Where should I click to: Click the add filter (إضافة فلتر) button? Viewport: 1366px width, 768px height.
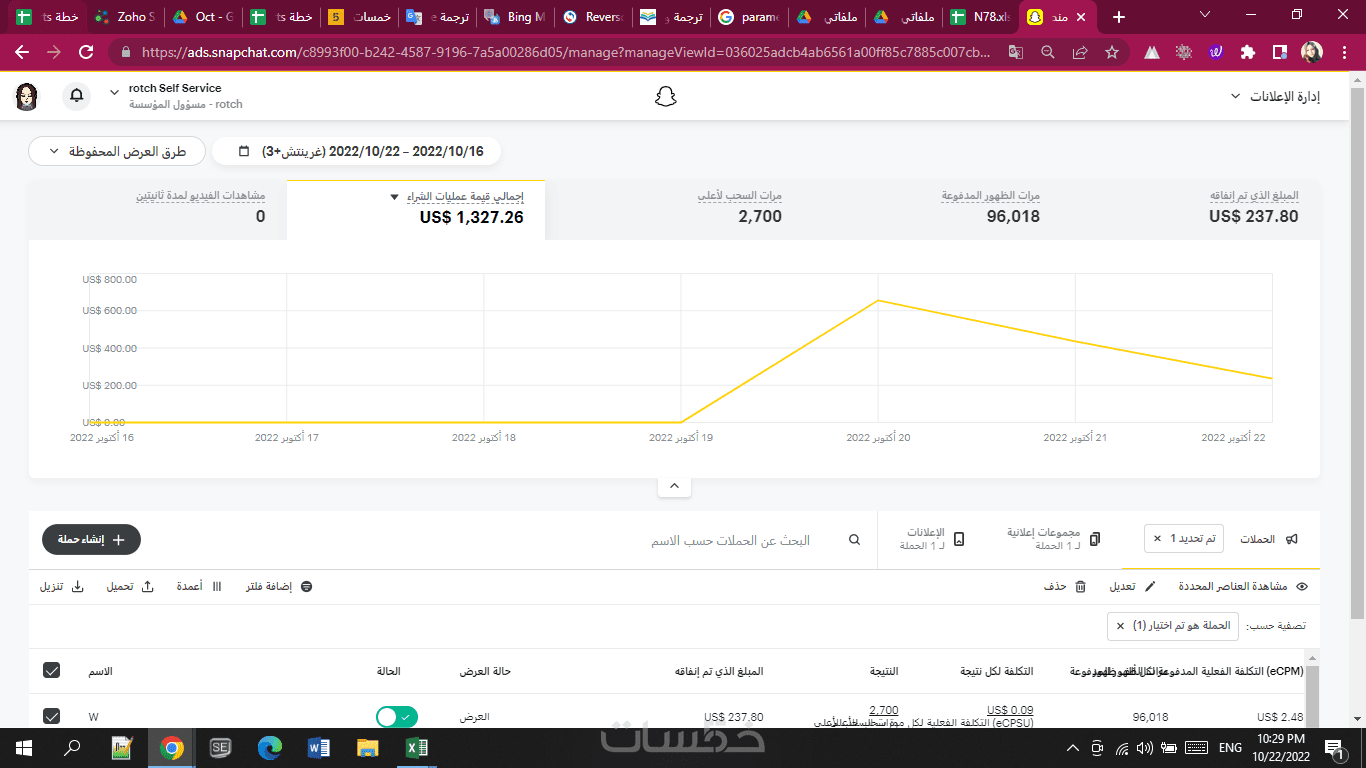pos(280,586)
